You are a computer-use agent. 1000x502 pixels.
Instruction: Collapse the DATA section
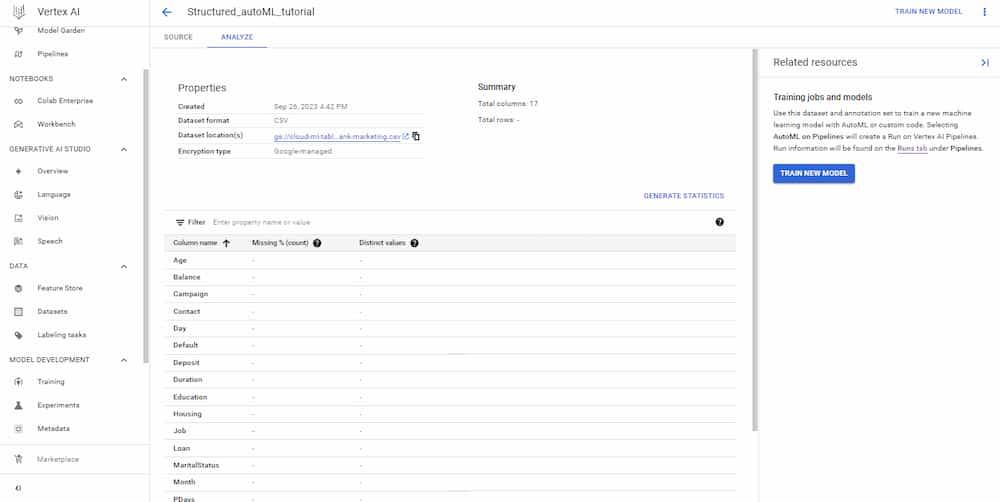click(x=124, y=266)
